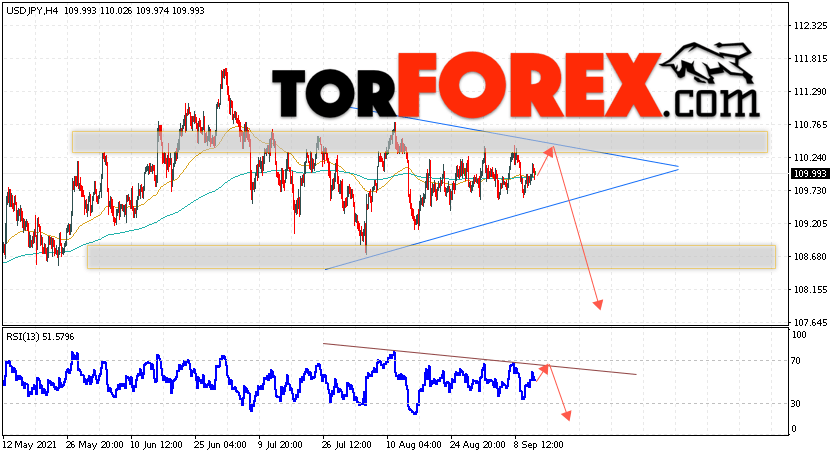The width and height of the screenshot is (834, 456).
Task: Click the 25 Jun 04:00 date label
Action: [x=220, y=445]
